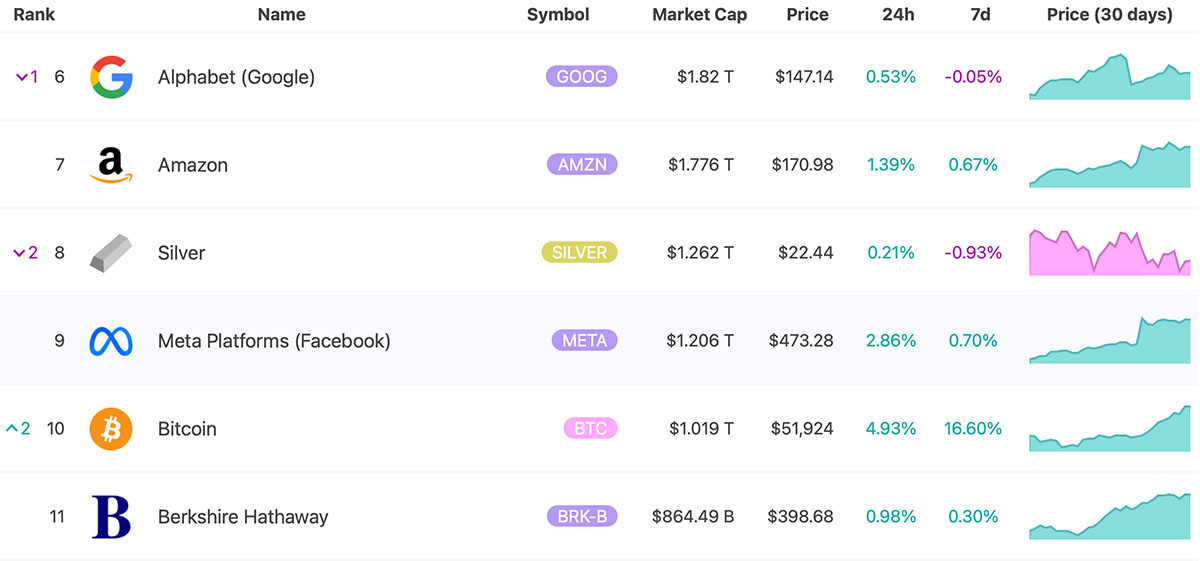Click the -0.93% 7d change value
This screenshot has height=561, width=1200.
pos(973,253)
